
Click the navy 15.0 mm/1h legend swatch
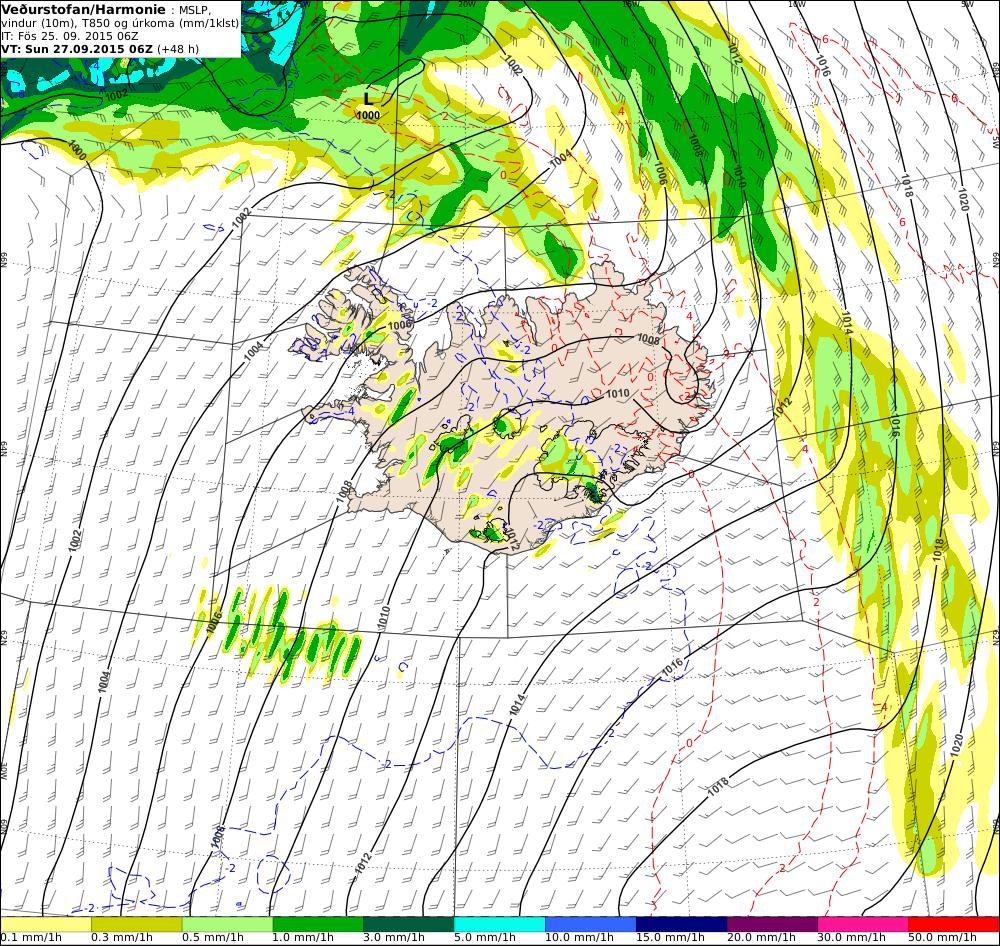point(681,924)
